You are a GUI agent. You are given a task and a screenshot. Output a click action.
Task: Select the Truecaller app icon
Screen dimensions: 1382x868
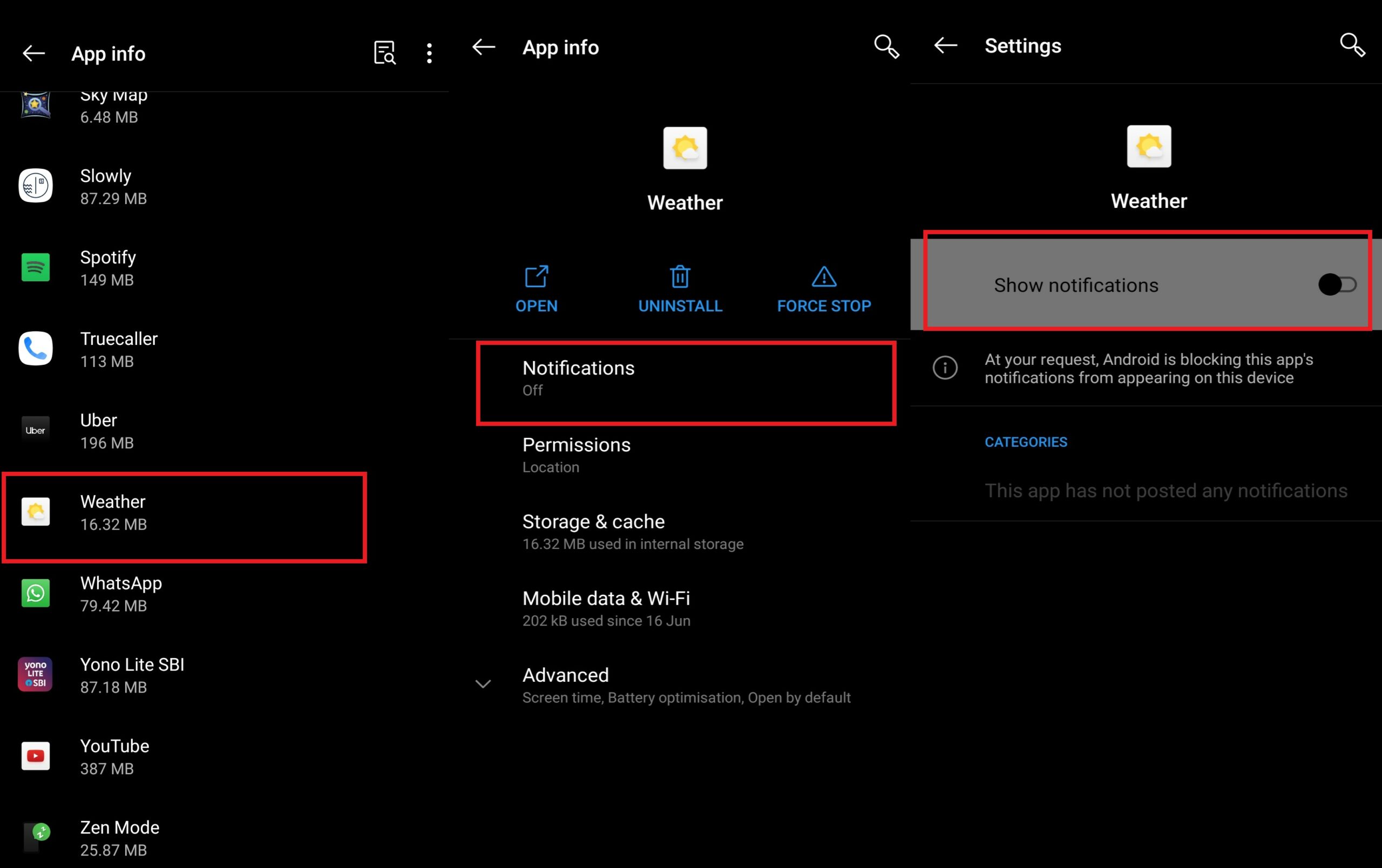[36, 348]
